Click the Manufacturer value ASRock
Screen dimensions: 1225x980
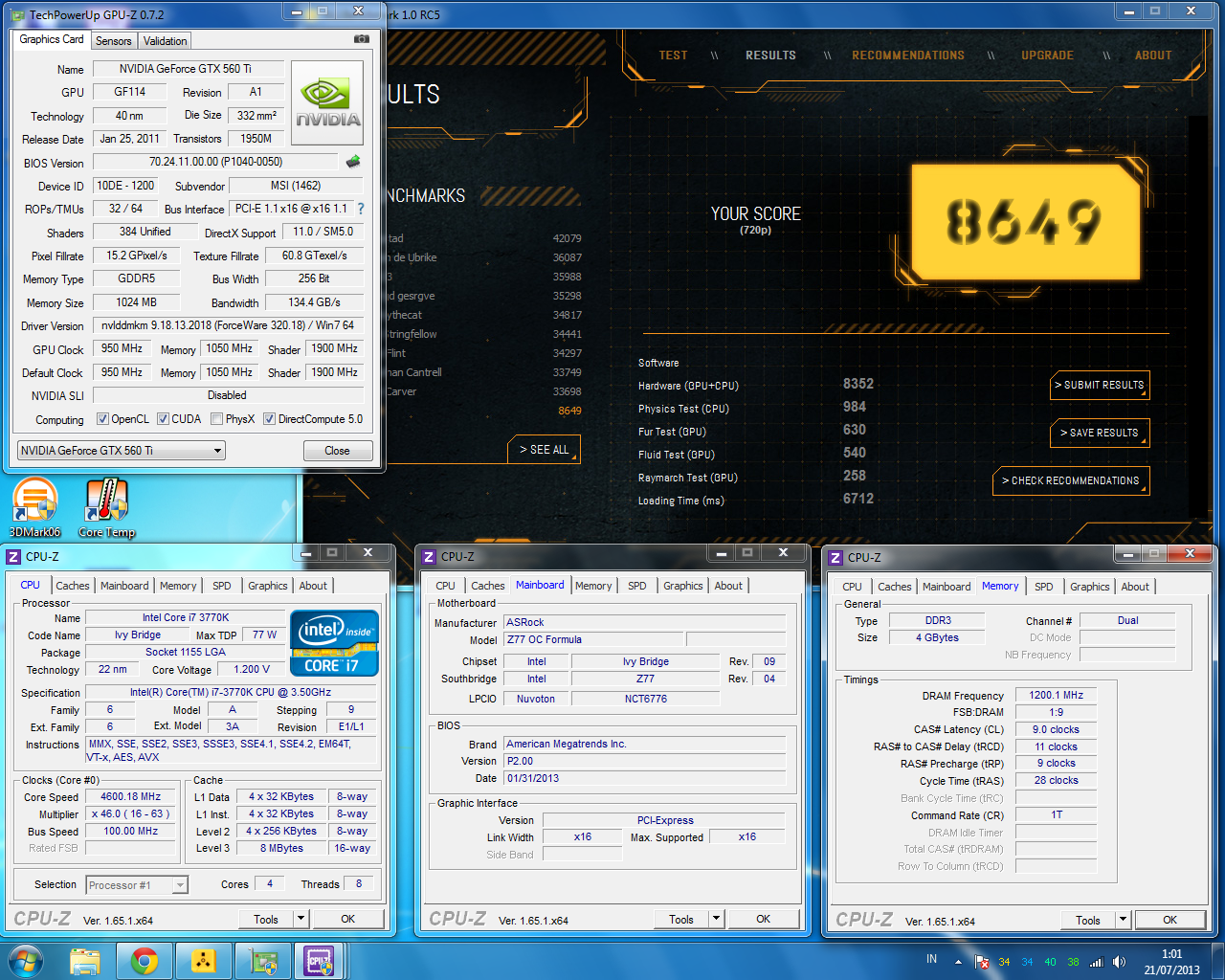coord(645,622)
